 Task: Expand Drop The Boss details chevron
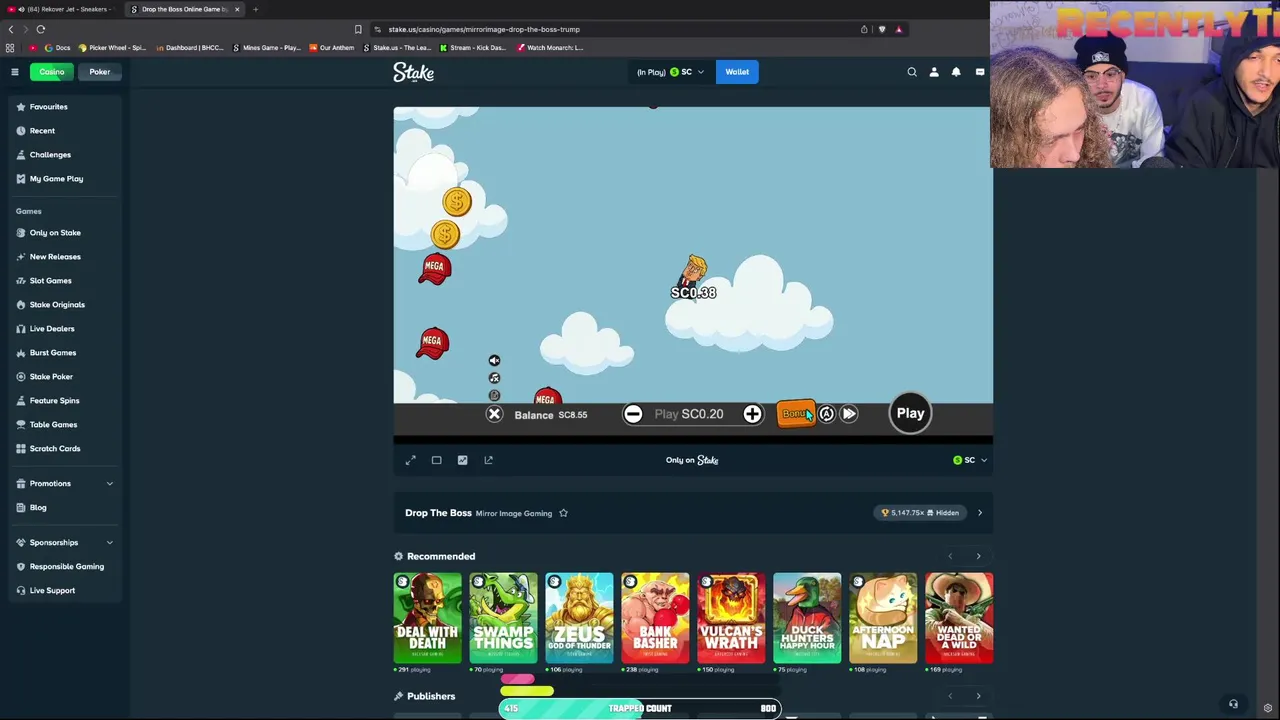pyautogui.click(x=979, y=513)
